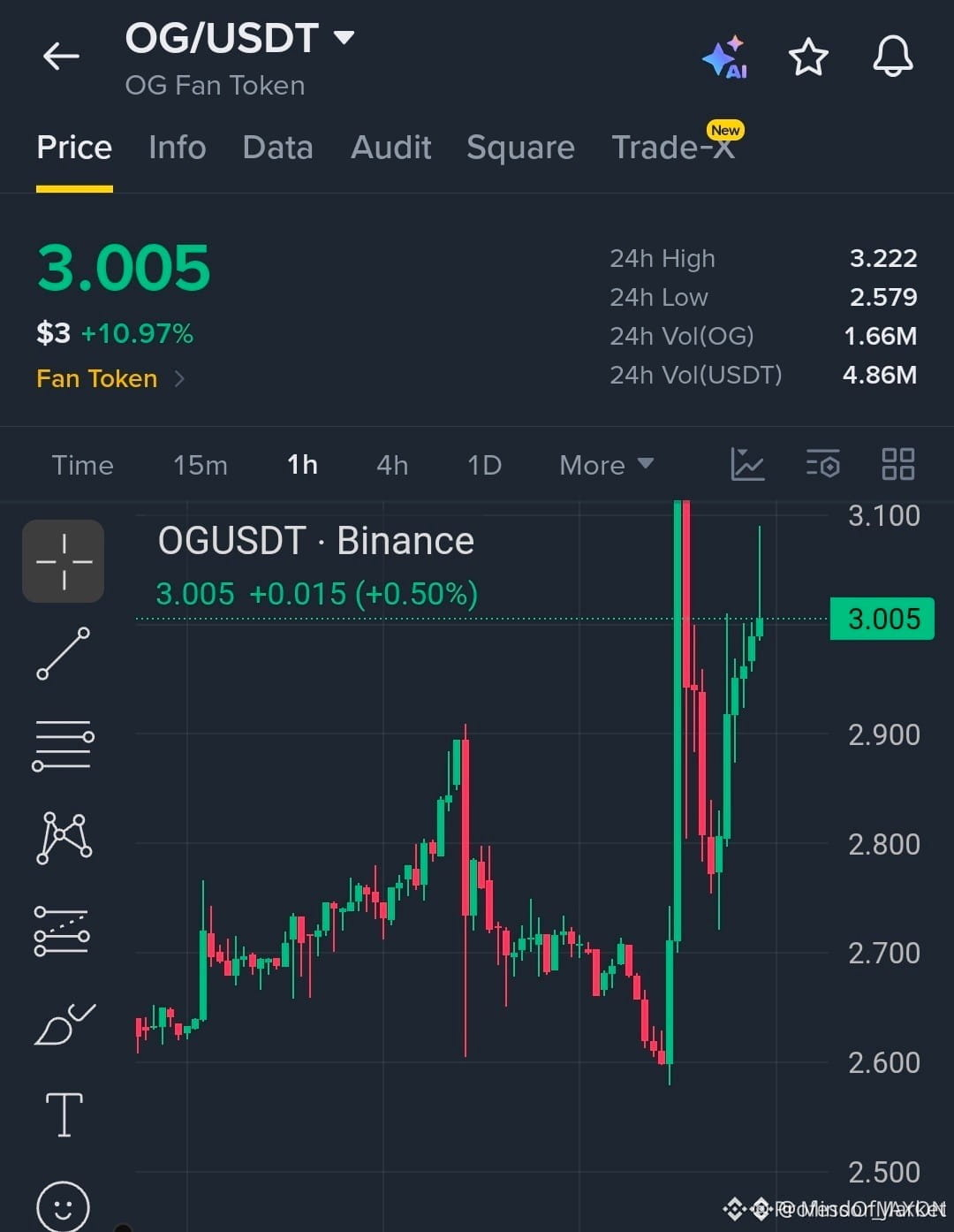Expand the OG/USDT pair selector arrow
954x1232 pixels.
coord(344,37)
